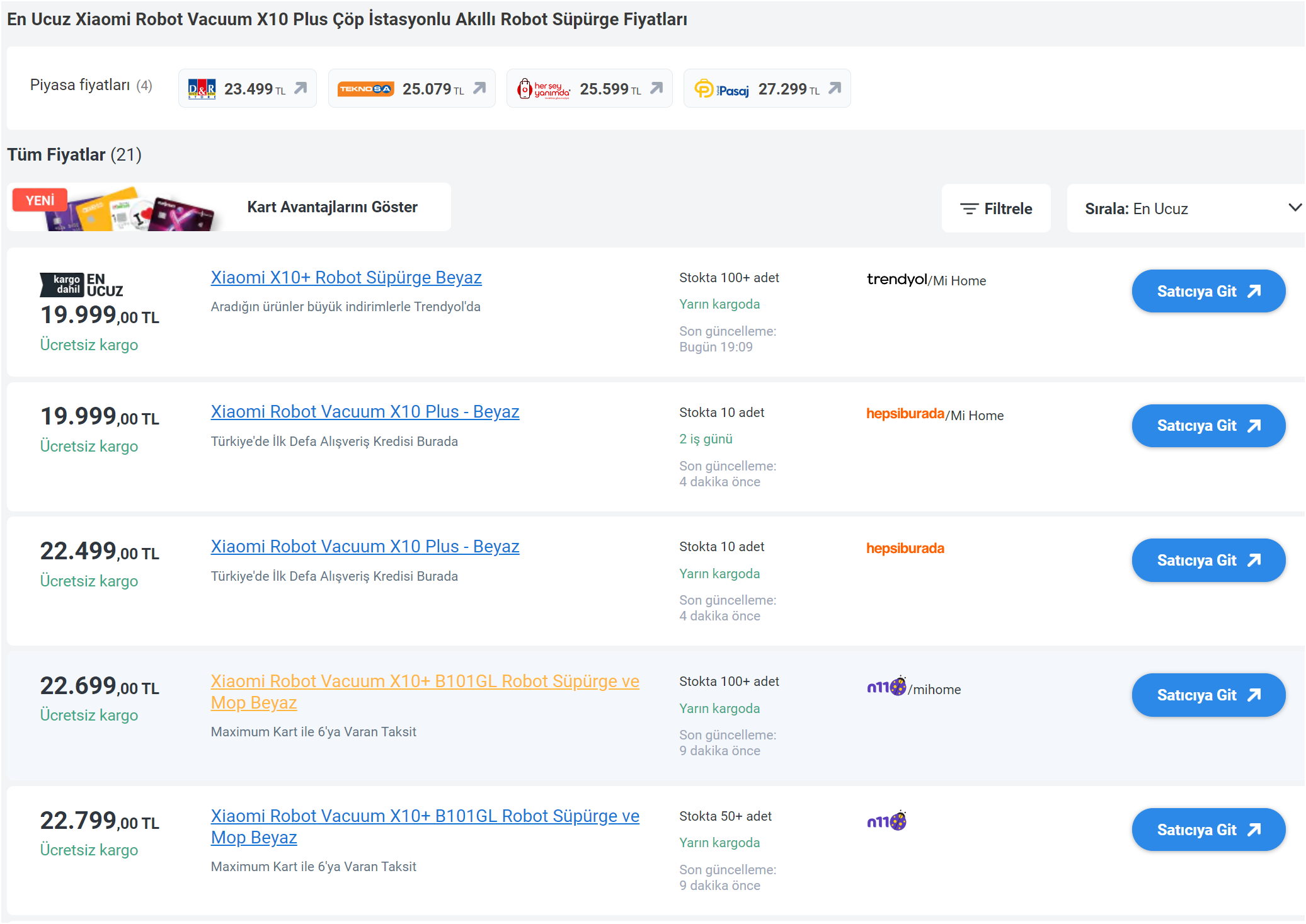Click price 22.499,00 TL
The height and width of the screenshot is (924, 1306).
point(100,551)
